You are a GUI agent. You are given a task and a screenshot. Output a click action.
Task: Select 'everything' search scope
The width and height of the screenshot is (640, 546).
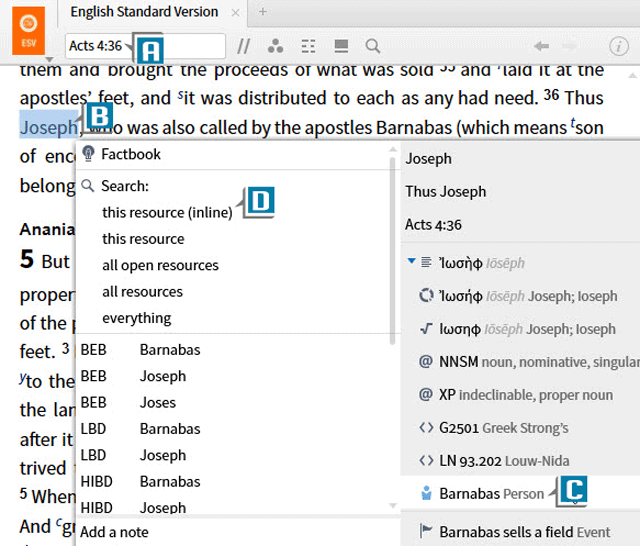(x=136, y=318)
